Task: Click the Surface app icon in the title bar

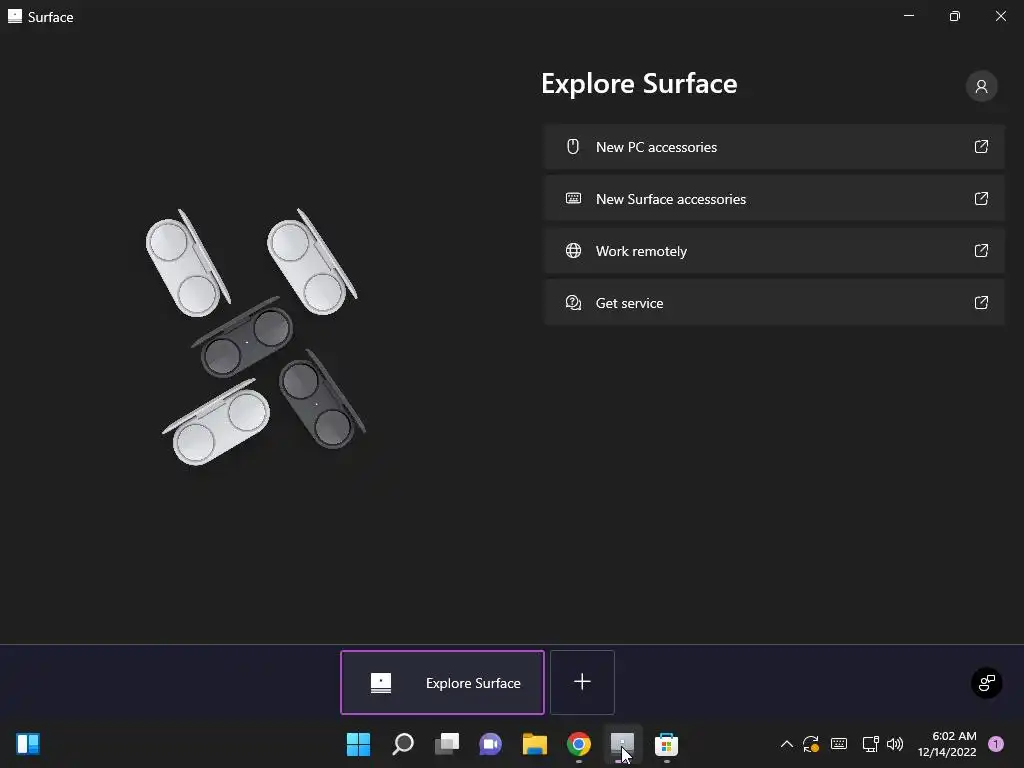Action: pyautogui.click(x=15, y=16)
